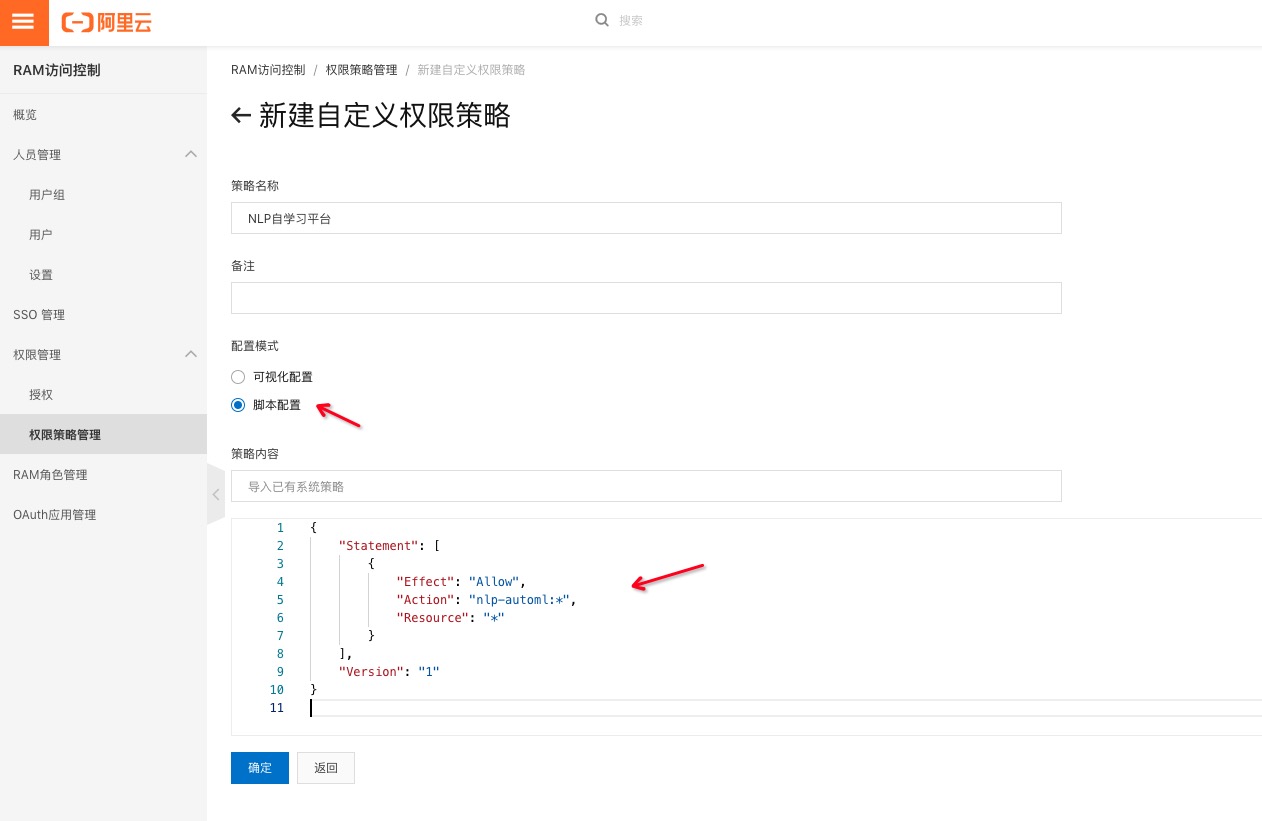The width and height of the screenshot is (1262, 821).
Task: Open RAM角色管理 in the sidebar
Action: point(103,475)
